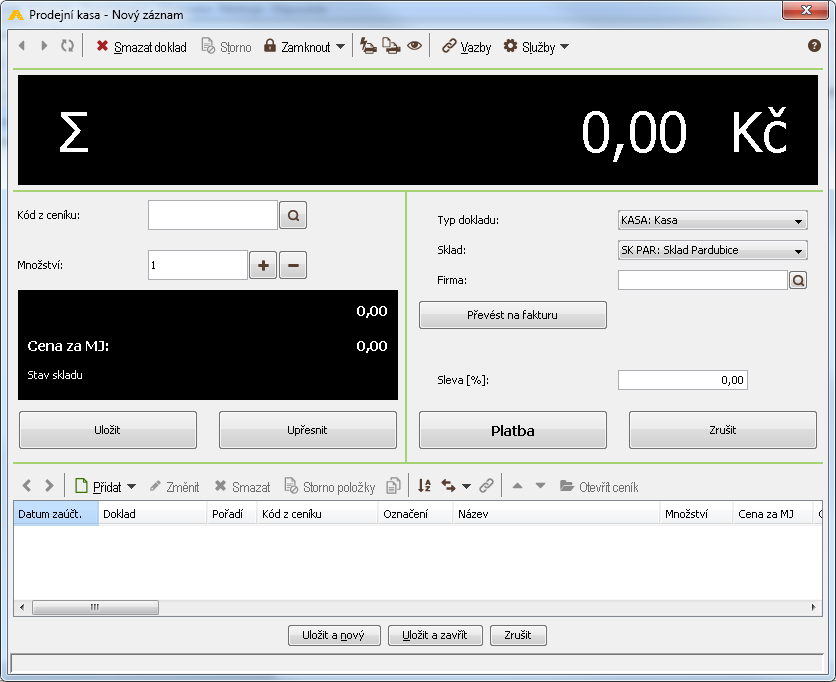The height and width of the screenshot is (682, 836).
Task: Click Otevřít ceník to open price list
Action: coord(599,486)
